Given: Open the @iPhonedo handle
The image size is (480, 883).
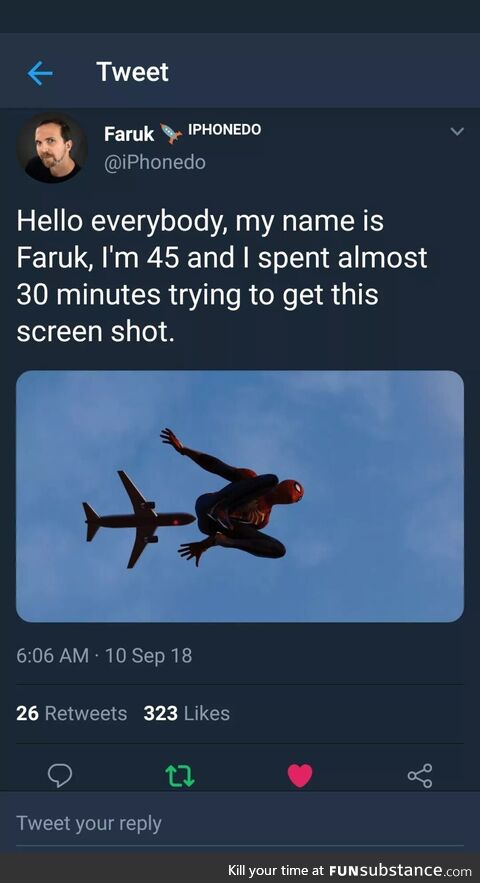Looking at the screenshot, I should [155, 162].
